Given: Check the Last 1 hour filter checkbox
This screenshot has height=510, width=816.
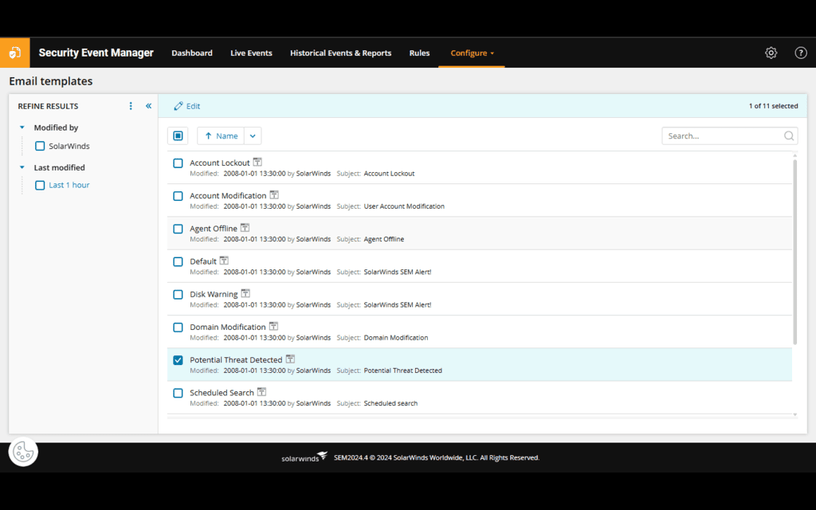Looking at the screenshot, I should 40,185.
